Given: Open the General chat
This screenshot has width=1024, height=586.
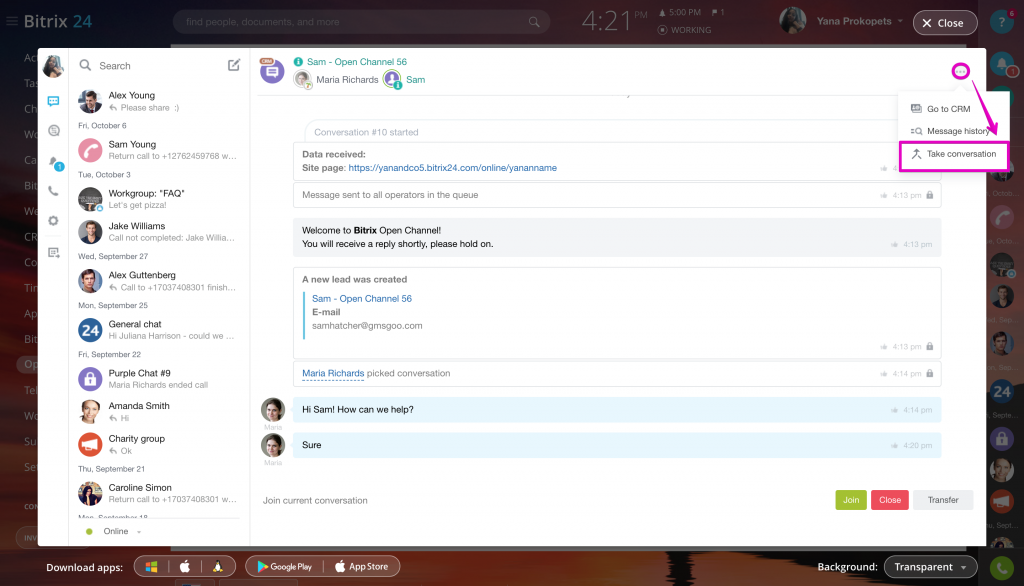Looking at the screenshot, I should (157, 330).
